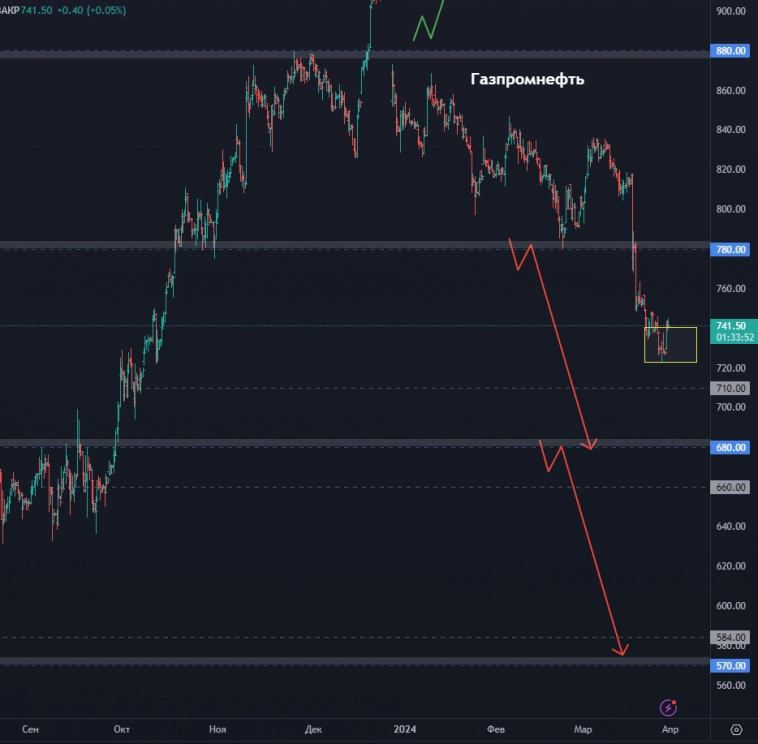758x744 pixels.
Task: Click the 660.00 dashed level label
Action: [730, 487]
